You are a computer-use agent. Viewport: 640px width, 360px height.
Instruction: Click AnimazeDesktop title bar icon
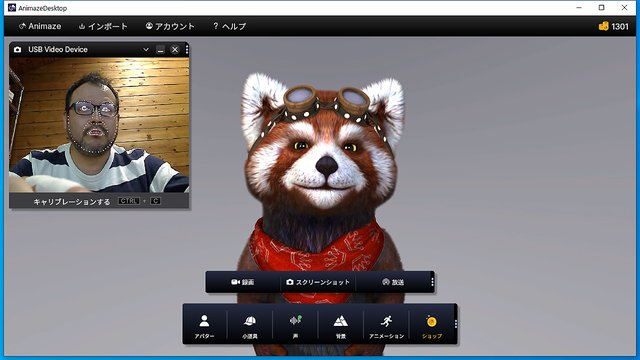(12, 8)
